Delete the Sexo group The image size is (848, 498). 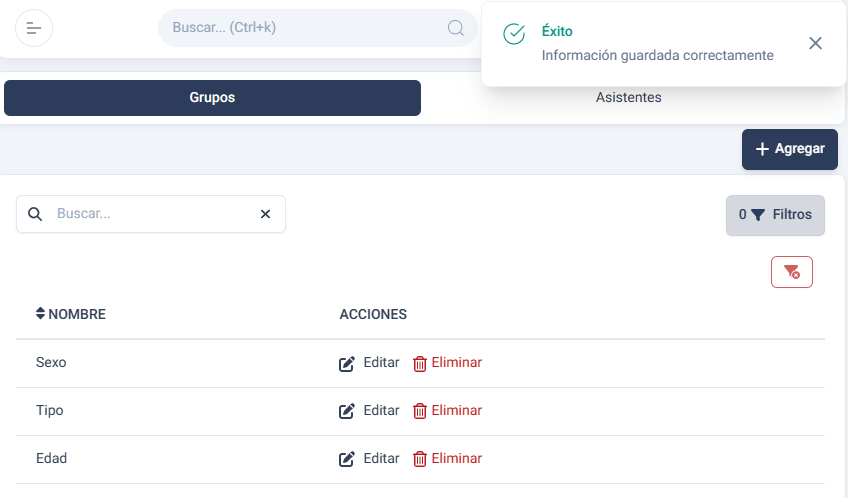click(x=447, y=363)
